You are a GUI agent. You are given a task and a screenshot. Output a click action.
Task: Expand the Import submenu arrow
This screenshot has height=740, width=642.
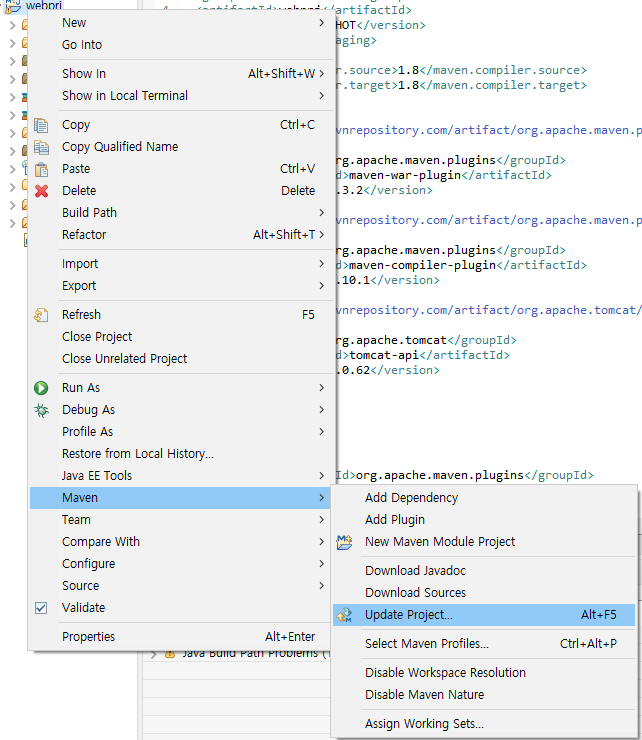[x=321, y=264]
